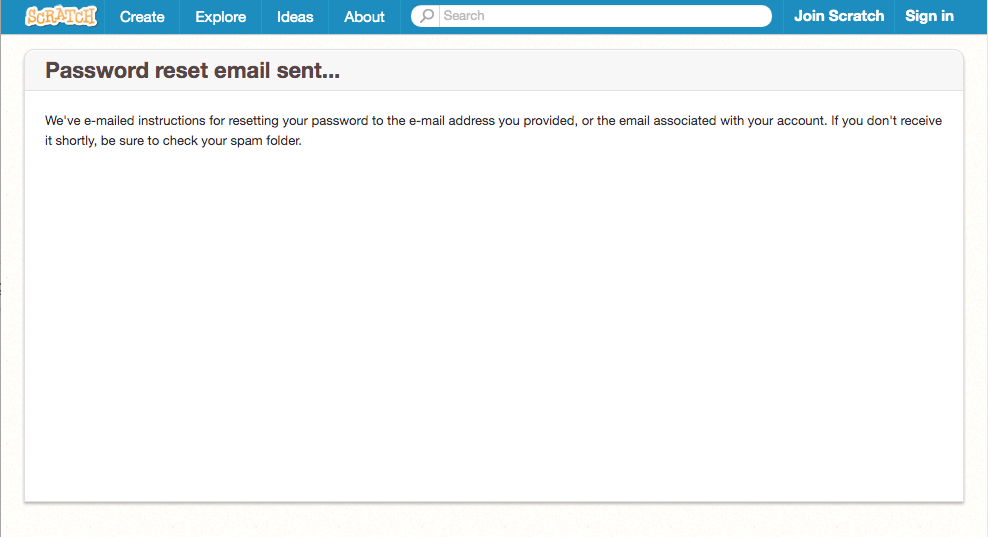
Task: Visit the About page
Action: pyautogui.click(x=364, y=17)
